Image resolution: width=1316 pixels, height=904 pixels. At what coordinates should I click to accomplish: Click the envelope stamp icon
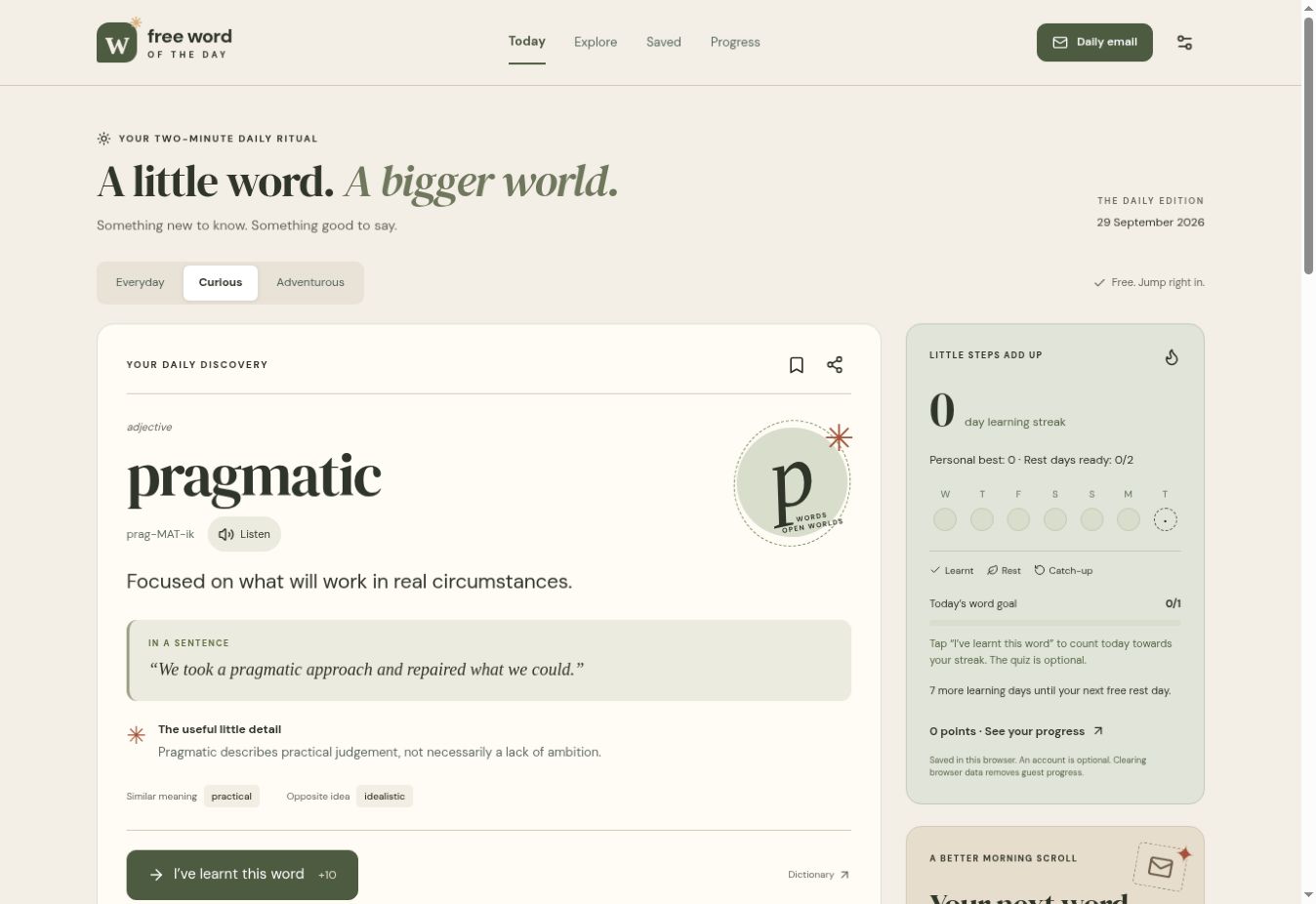point(1160,866)
